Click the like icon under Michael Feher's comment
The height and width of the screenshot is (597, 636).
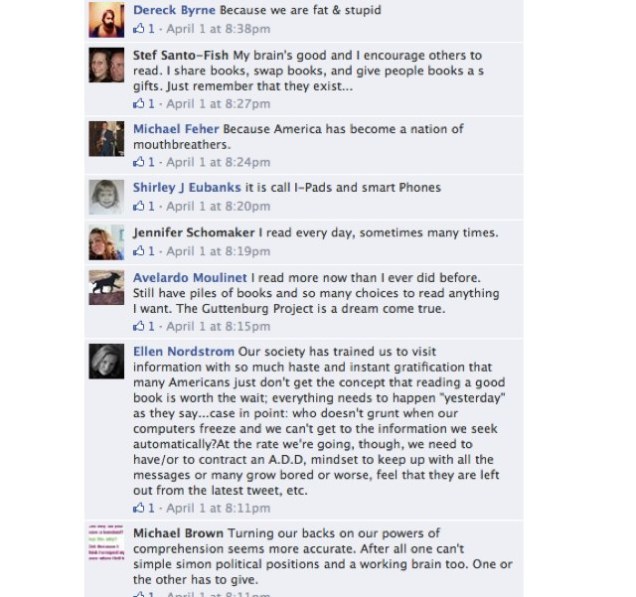tap(139, 162)
